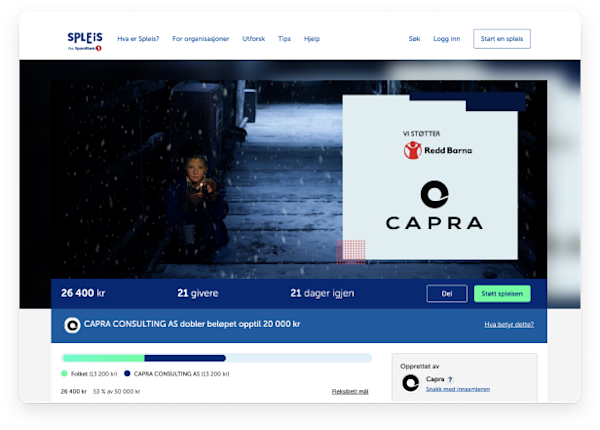Share the fundraiser with the Del button
This screenshot has width=600, height=430.
click(x=447, y=293)
